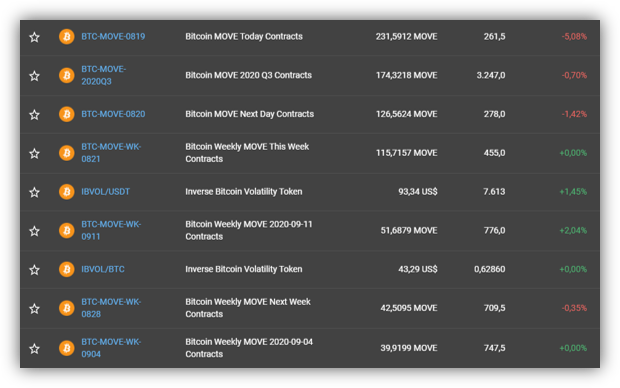Select price '747,5'
Screen dimensions: 620x388
point(494,348)
